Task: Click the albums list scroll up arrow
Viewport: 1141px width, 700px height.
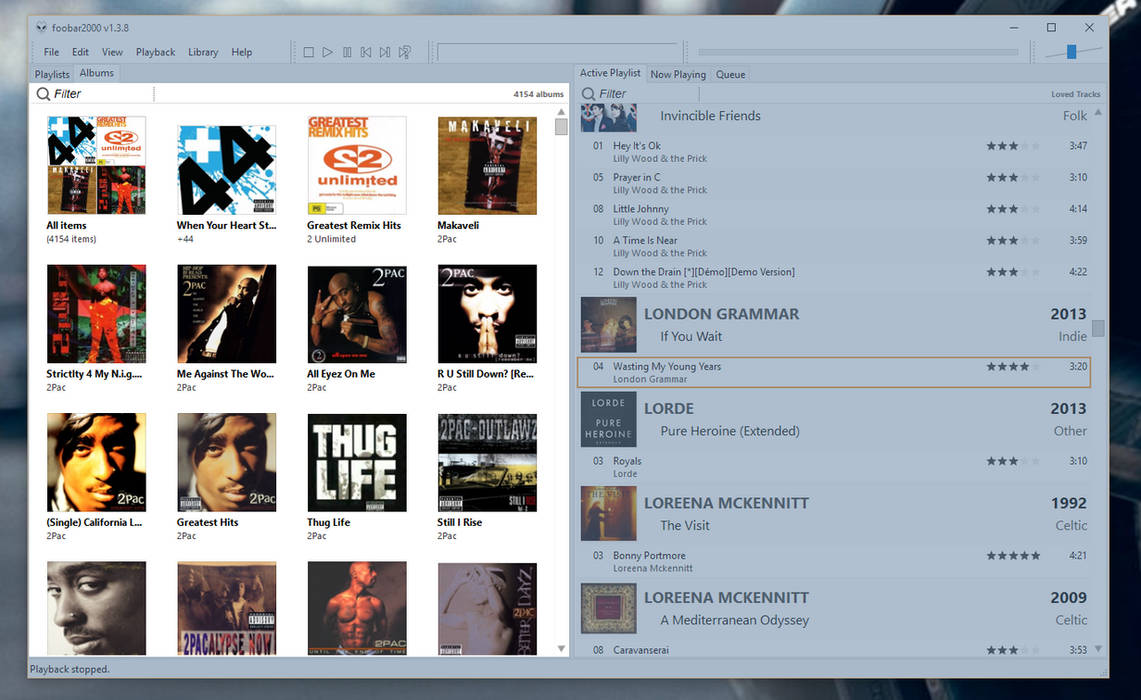Action: click(x=561, y=112)
